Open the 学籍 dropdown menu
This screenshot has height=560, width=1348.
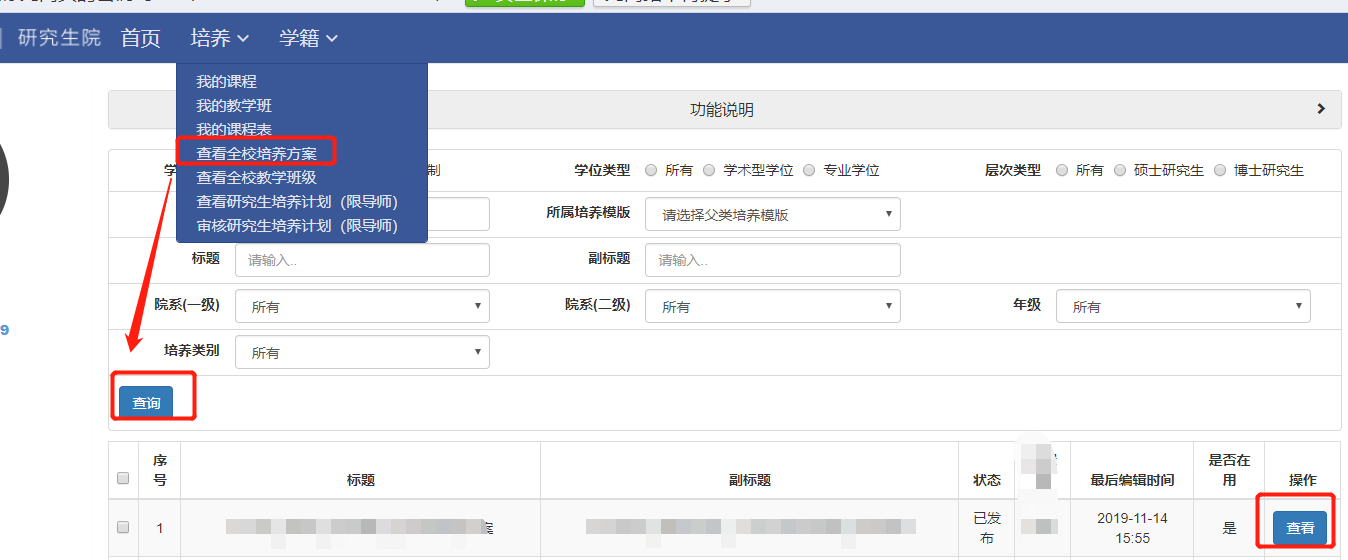point(308,38)
